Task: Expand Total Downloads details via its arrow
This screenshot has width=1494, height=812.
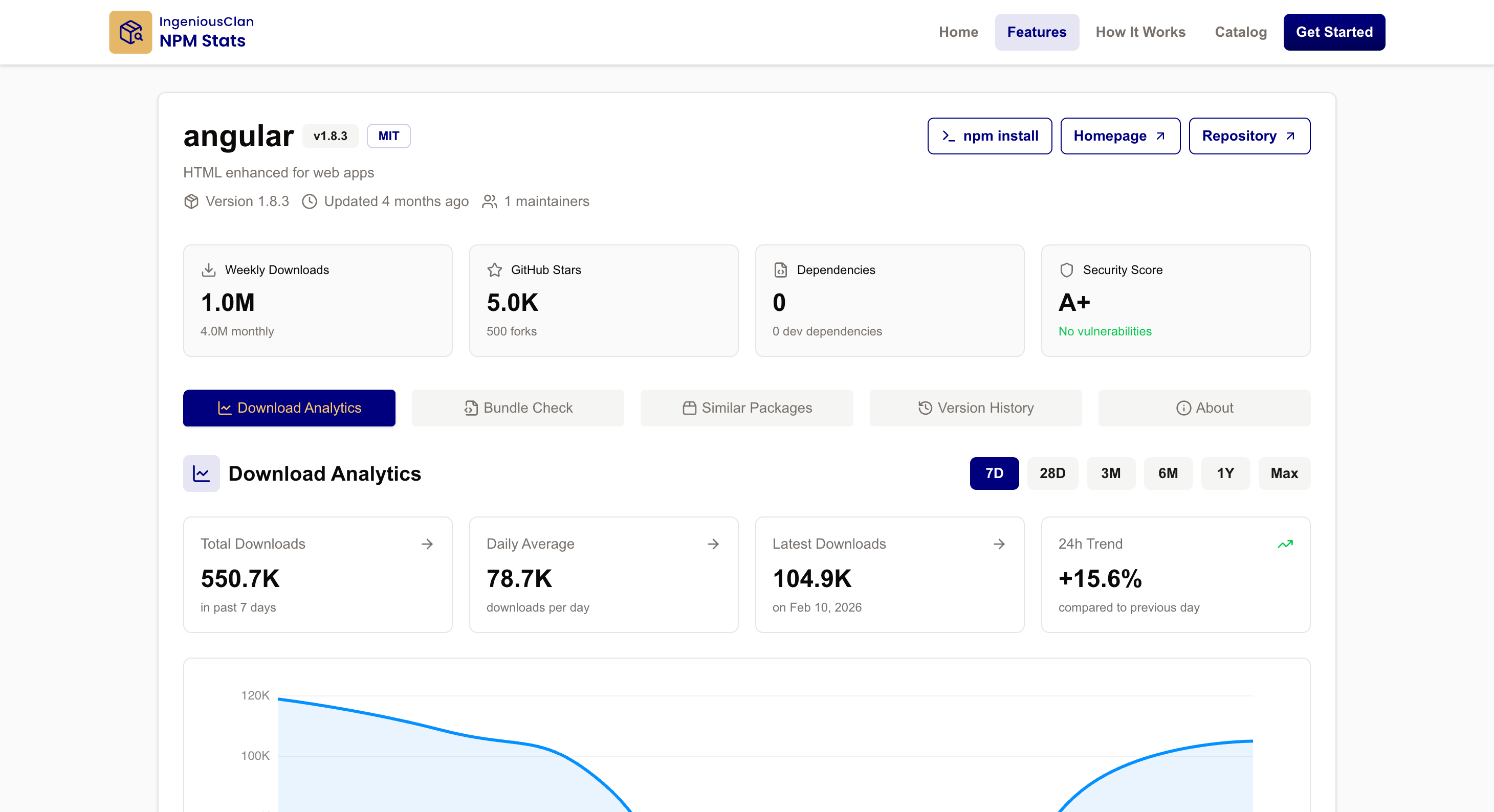Action: pos(427,544)
